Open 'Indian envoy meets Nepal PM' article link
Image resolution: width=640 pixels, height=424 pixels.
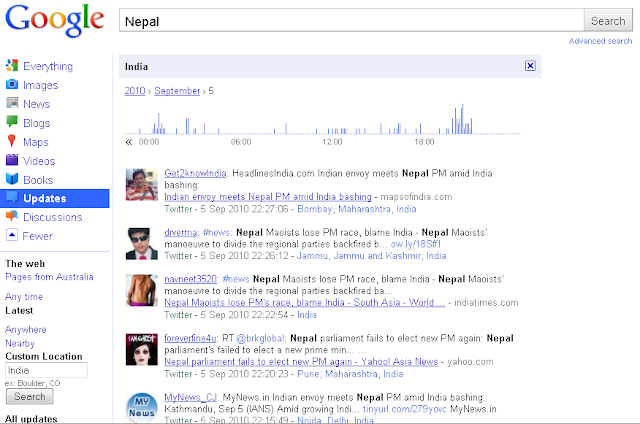pos(268,197)
